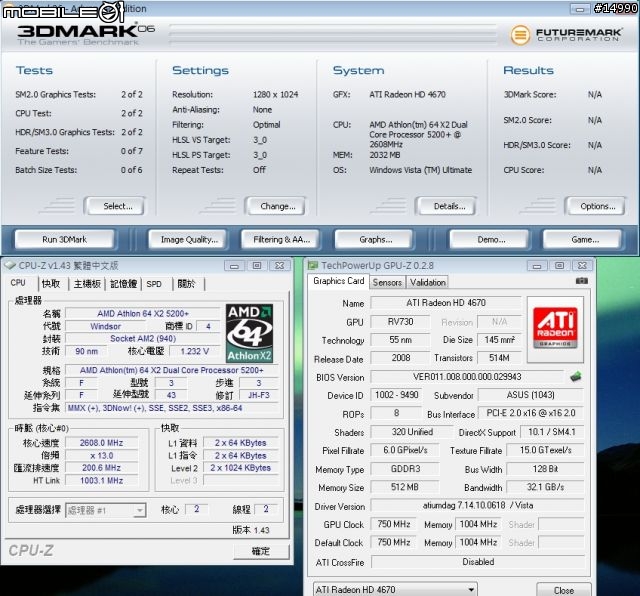Image resolution: width=640 pixels, height=596 pixels.
Task: Click the Close button in GPU-Z
Action: click(564, 590)
